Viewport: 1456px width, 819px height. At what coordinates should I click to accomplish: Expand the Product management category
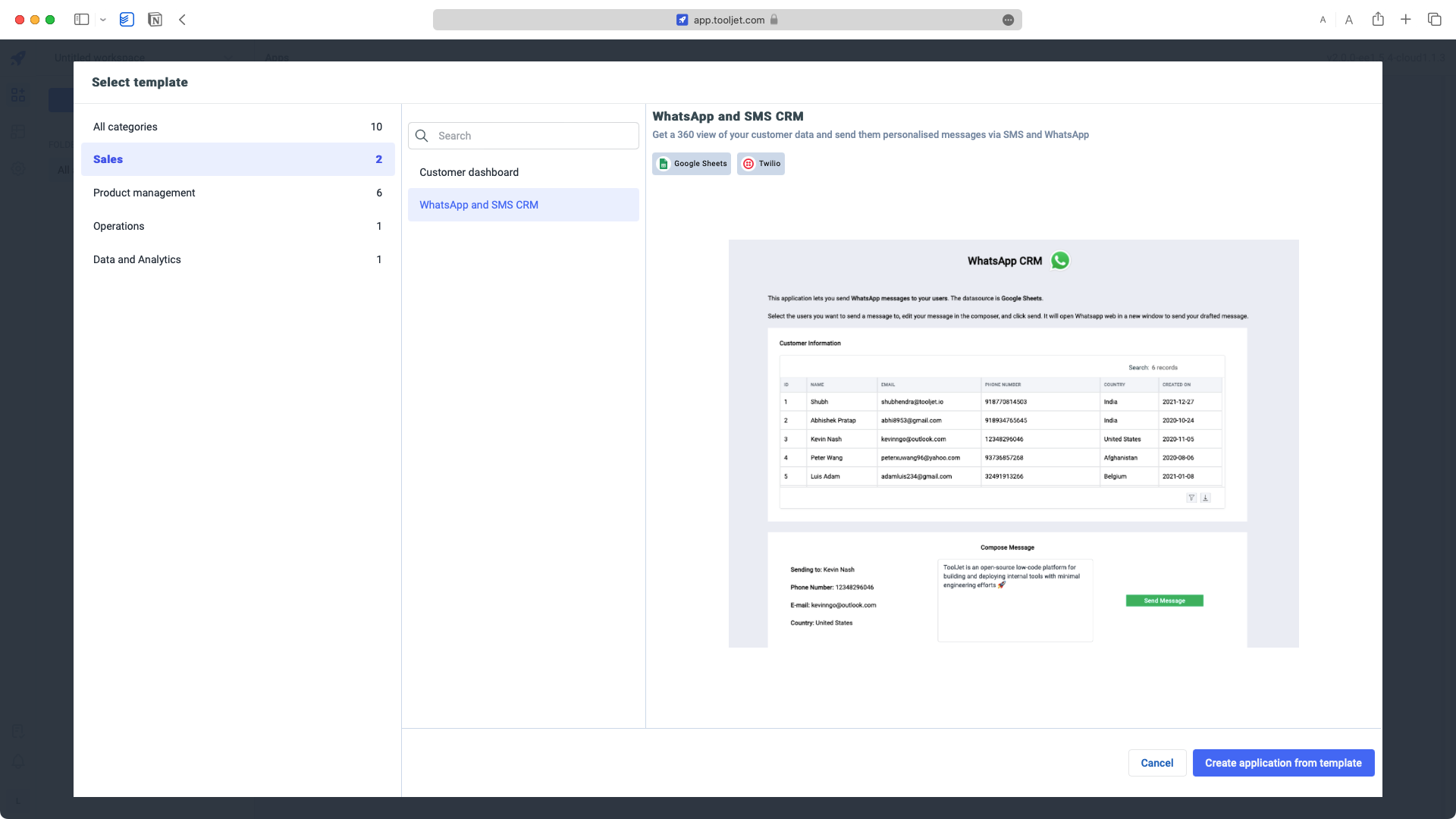coord(144,192)
